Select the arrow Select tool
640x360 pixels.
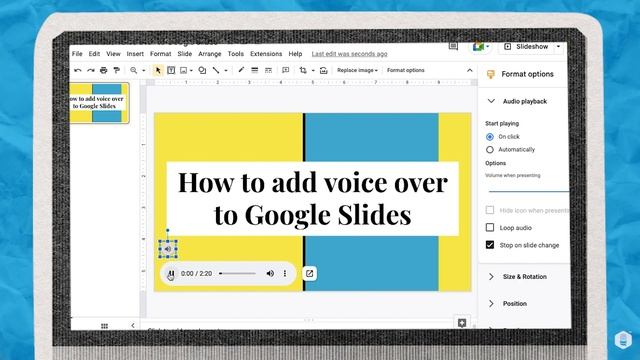tap(158, 70)
